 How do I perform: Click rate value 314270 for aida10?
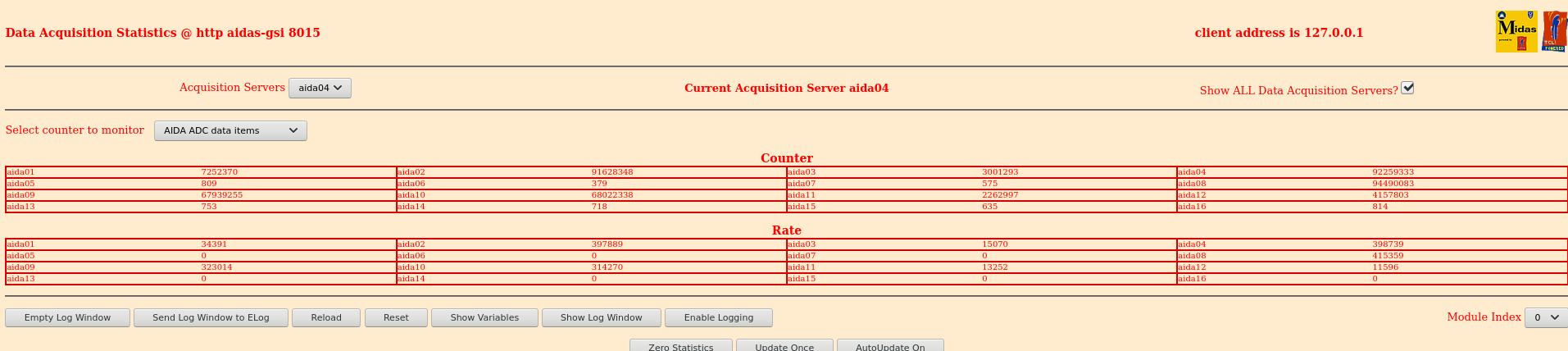click(607, 267)
